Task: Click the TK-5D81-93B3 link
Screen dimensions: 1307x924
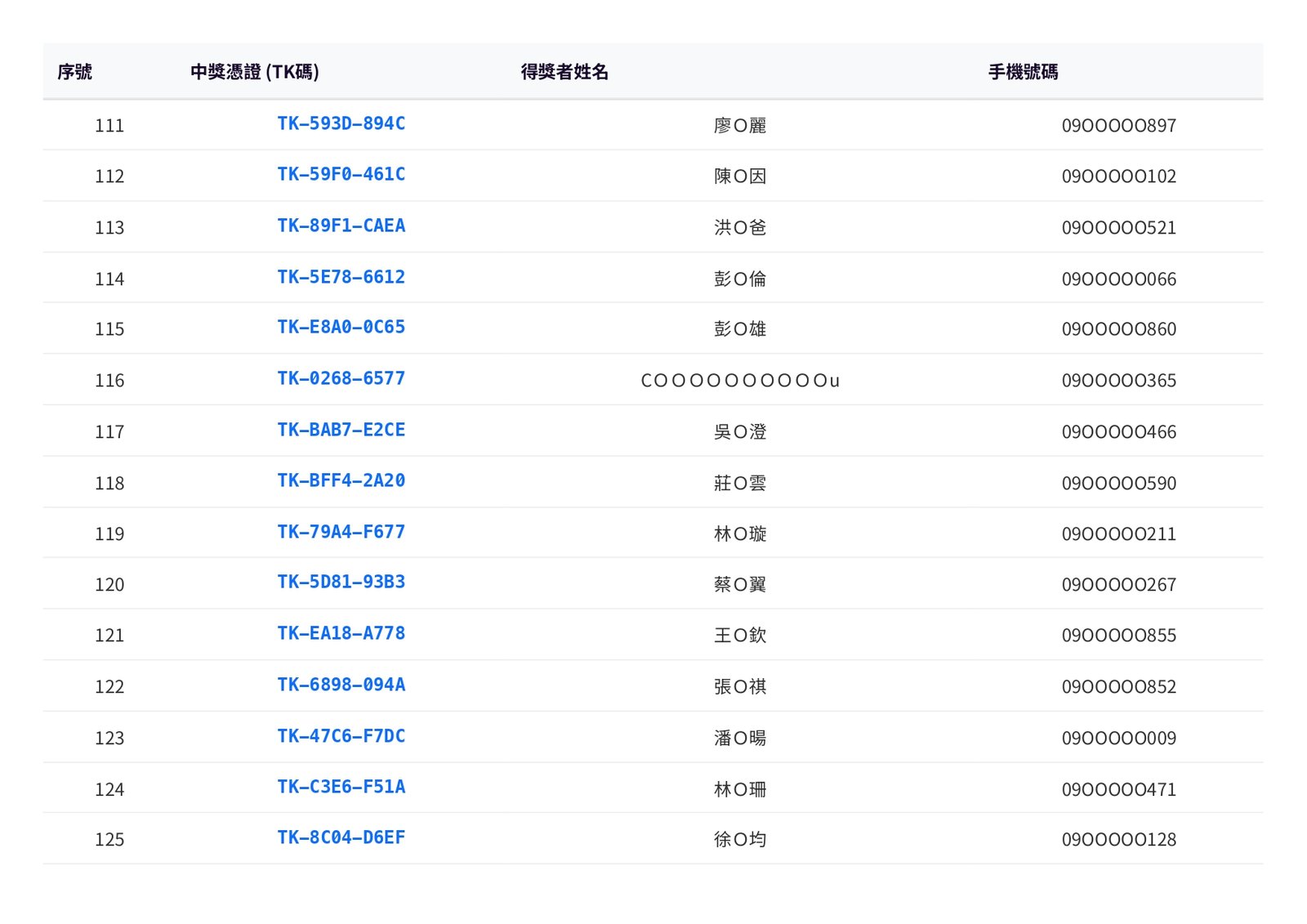Action: pos(341,582)
